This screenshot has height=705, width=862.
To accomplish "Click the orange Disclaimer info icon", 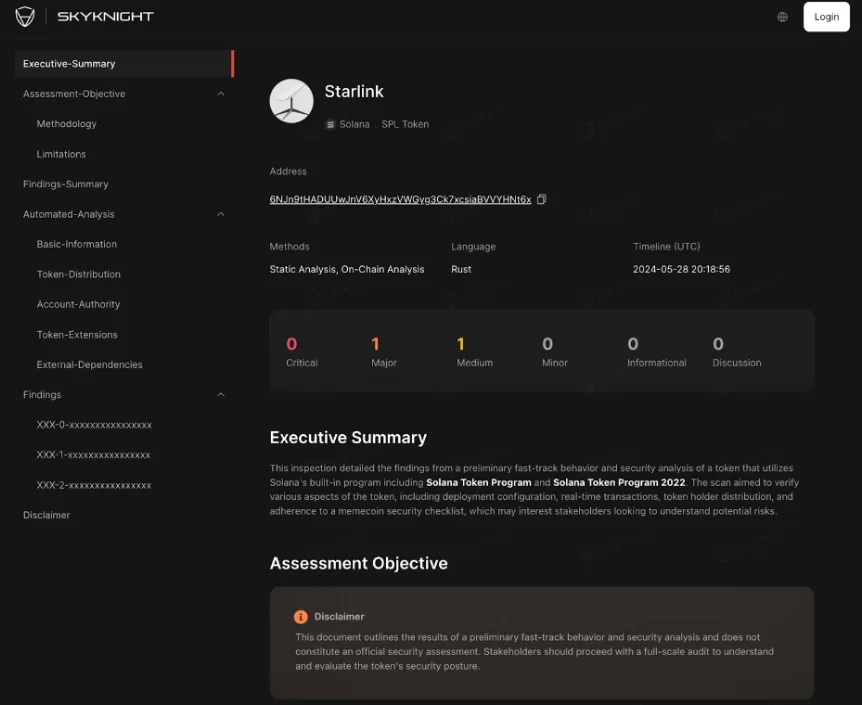I will [x=301, y=616].
